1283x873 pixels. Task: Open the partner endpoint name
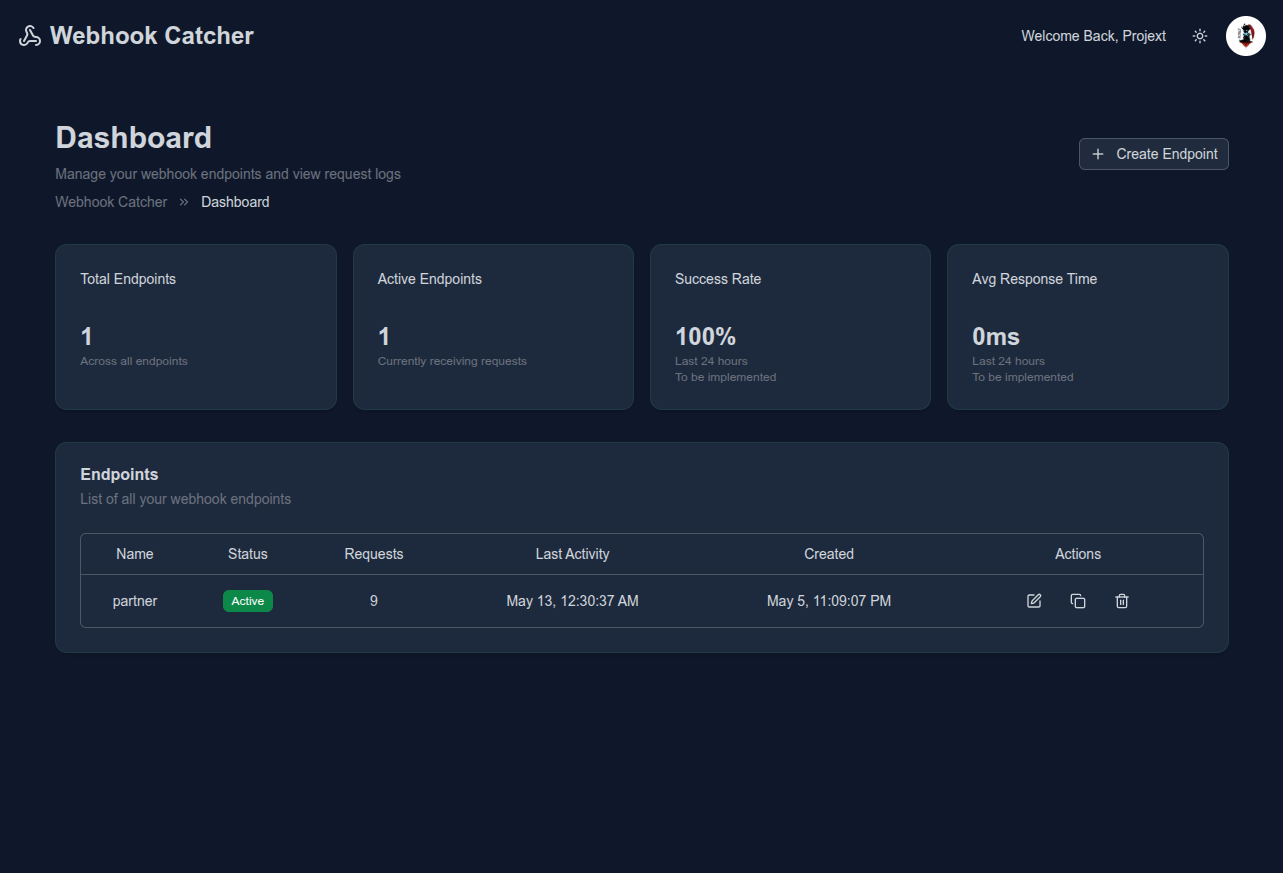click(x=134, y=600)
